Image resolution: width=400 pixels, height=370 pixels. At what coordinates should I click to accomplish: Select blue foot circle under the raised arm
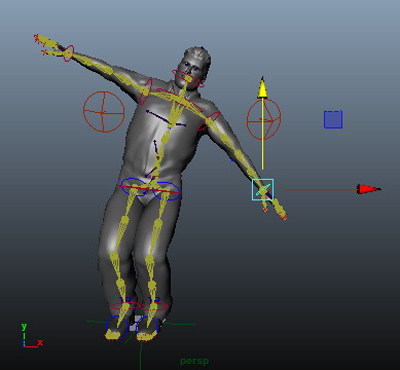point(117,326)
